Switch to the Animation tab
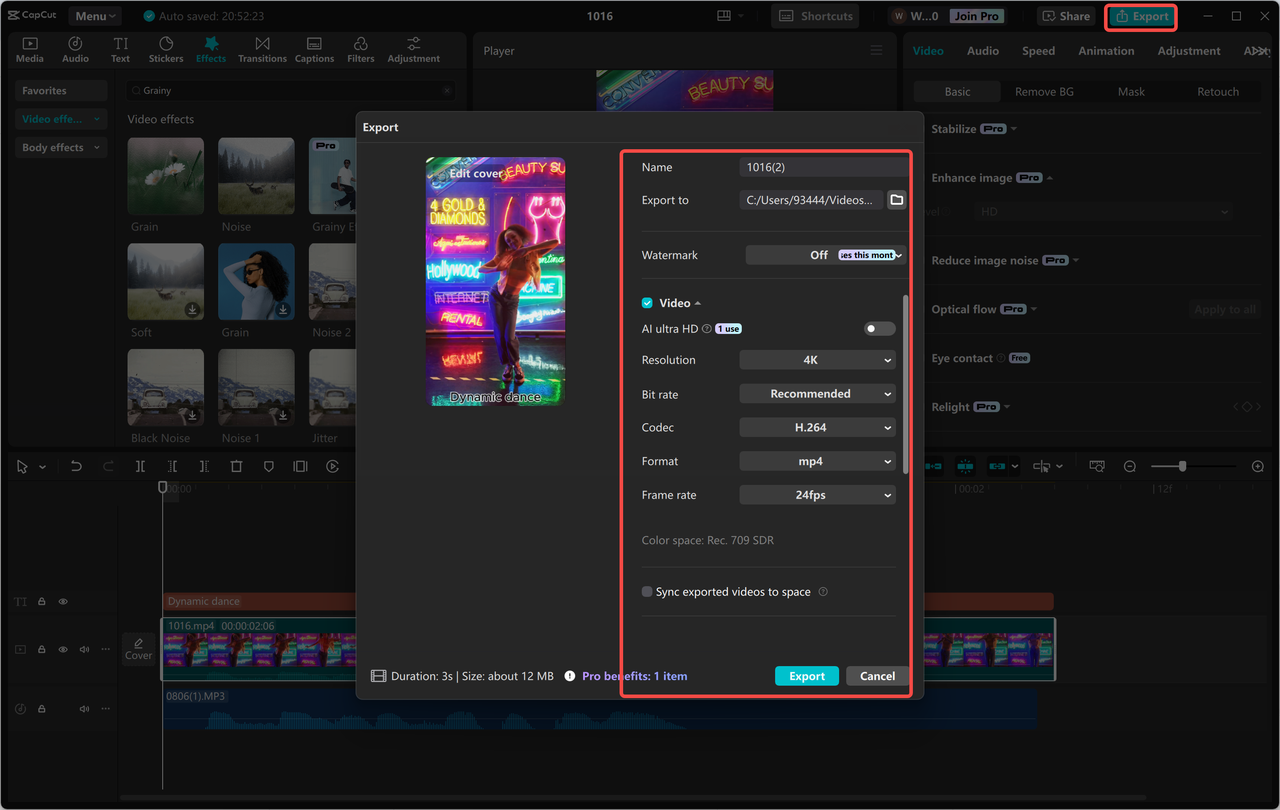 click(x=1105, y=50)
